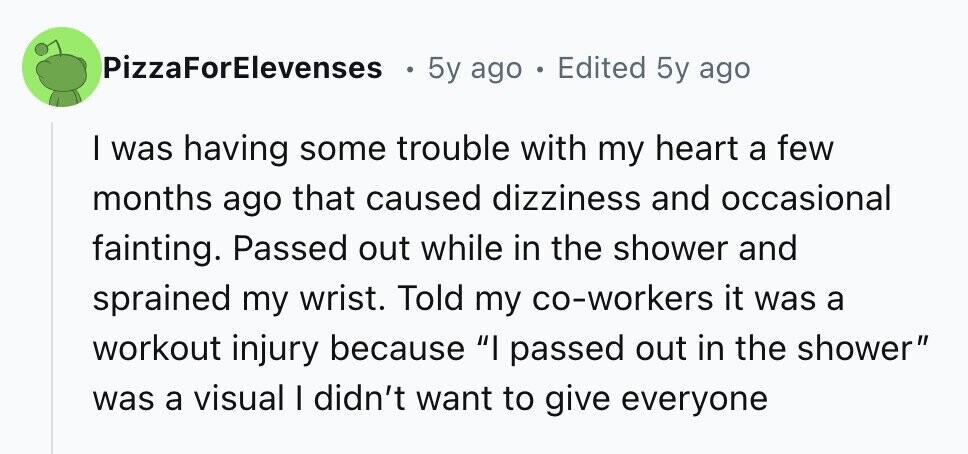
Task: Click the 'Edited 5y ago' label
Action: click(x=654, y=69)
